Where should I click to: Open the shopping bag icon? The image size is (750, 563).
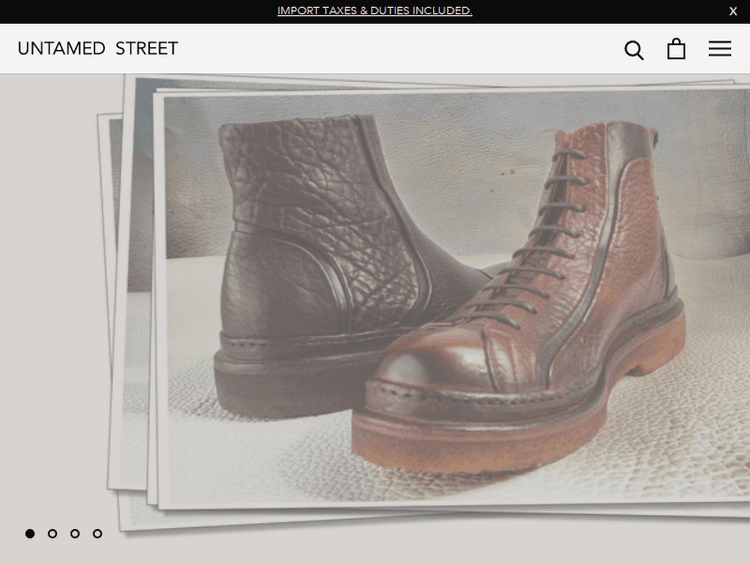pyautogui.click(x=676, y=49)
